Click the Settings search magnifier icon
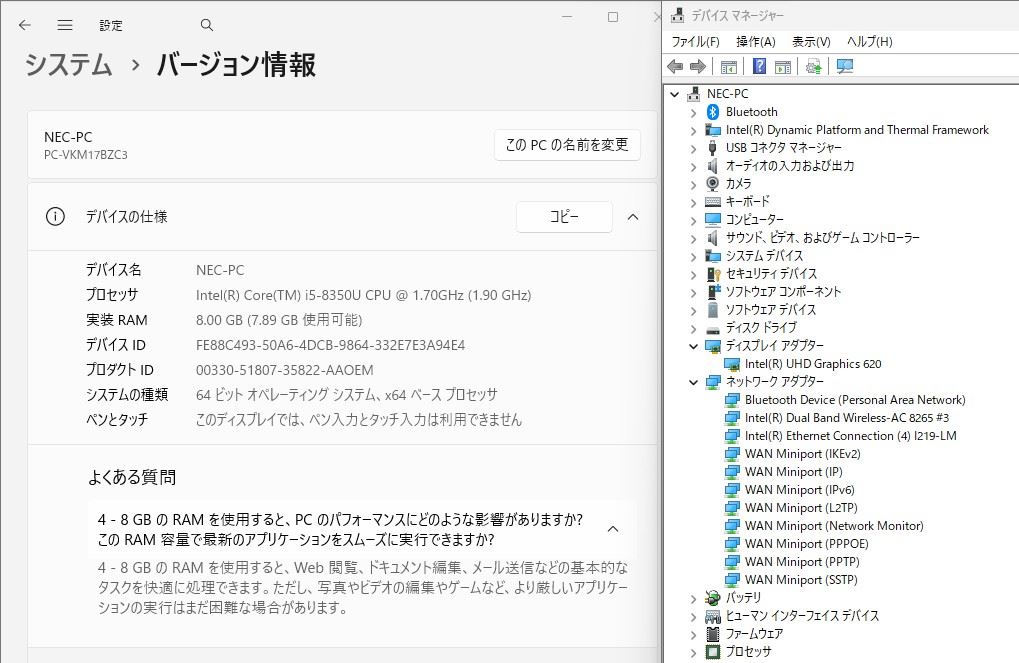Viewport: 1019px width, 663px height. (207, 25)
